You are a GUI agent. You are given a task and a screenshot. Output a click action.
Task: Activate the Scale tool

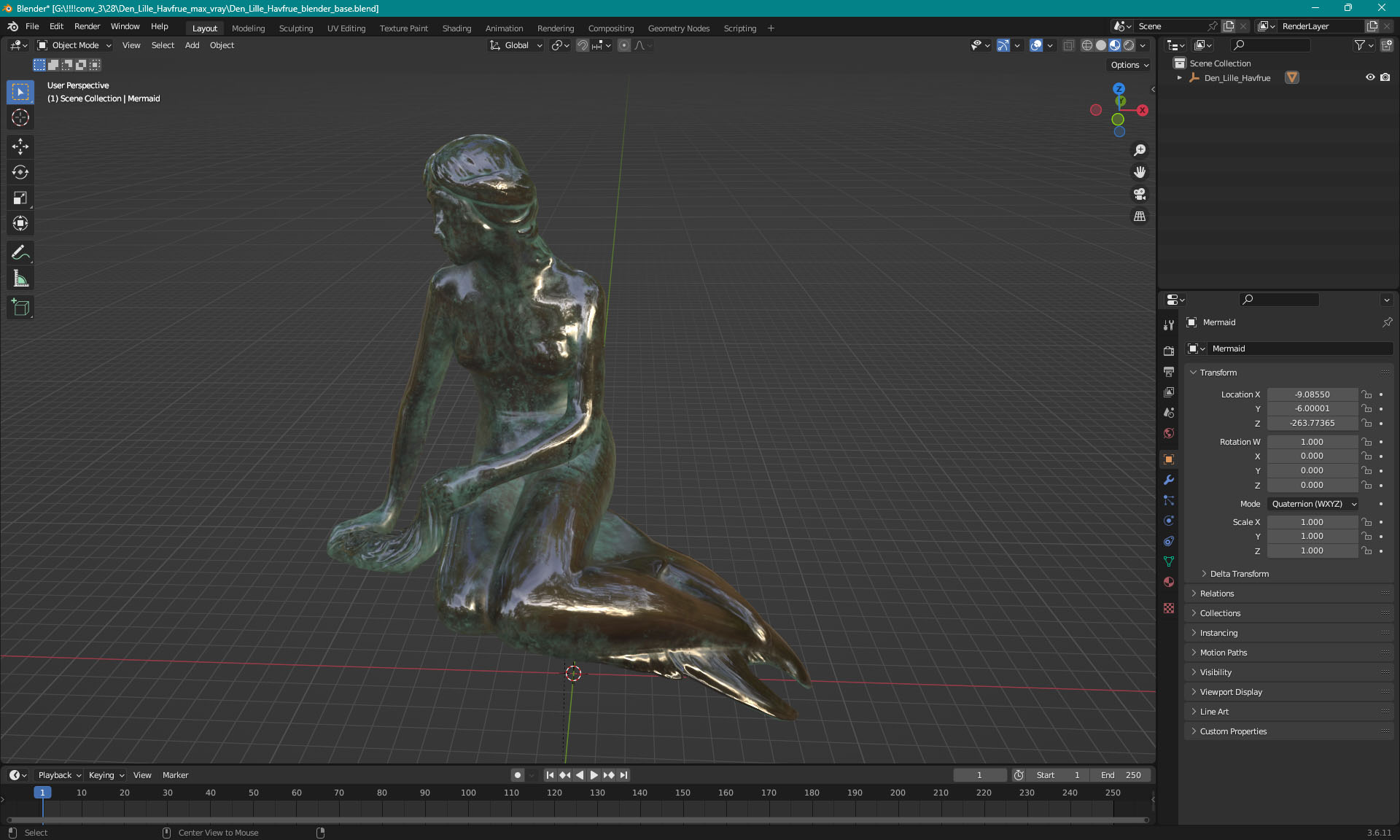pos(20,198)
